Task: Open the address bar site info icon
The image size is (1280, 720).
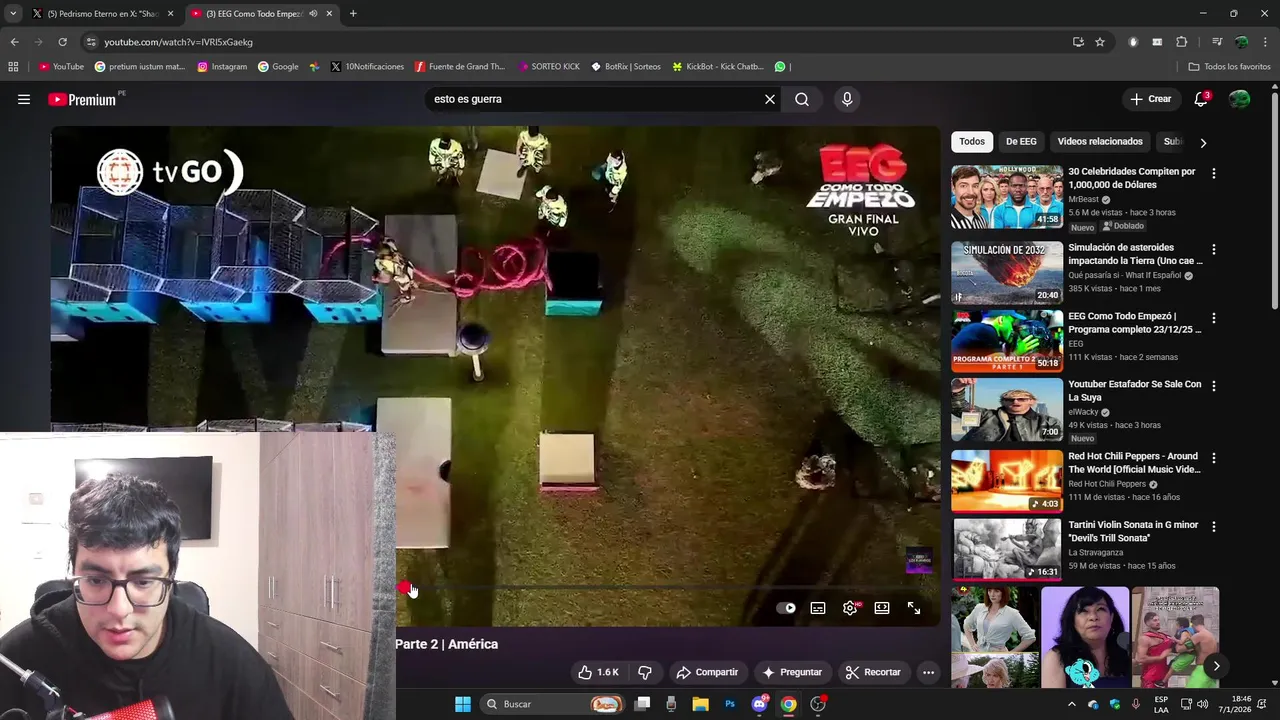Action: click(91, 42)
